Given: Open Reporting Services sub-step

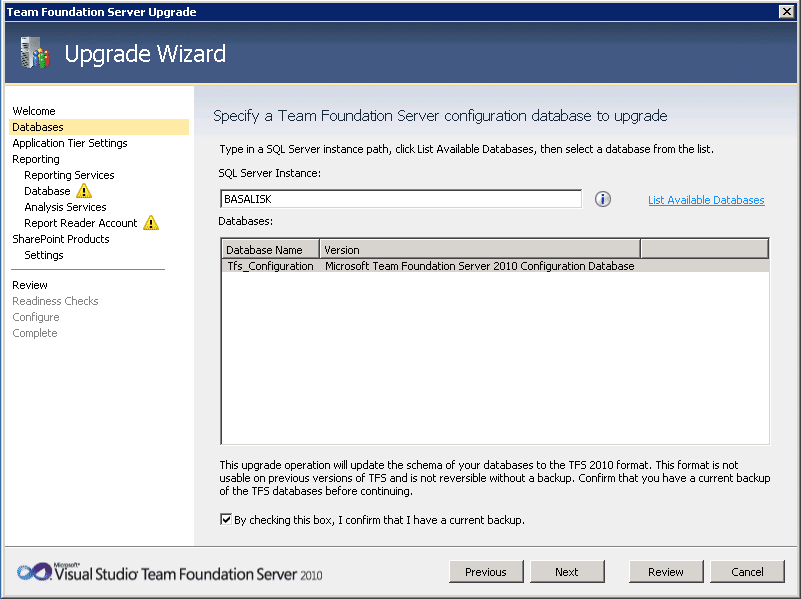Looking at the screenshot, I should pyautogui.click(x=69, y=175).
